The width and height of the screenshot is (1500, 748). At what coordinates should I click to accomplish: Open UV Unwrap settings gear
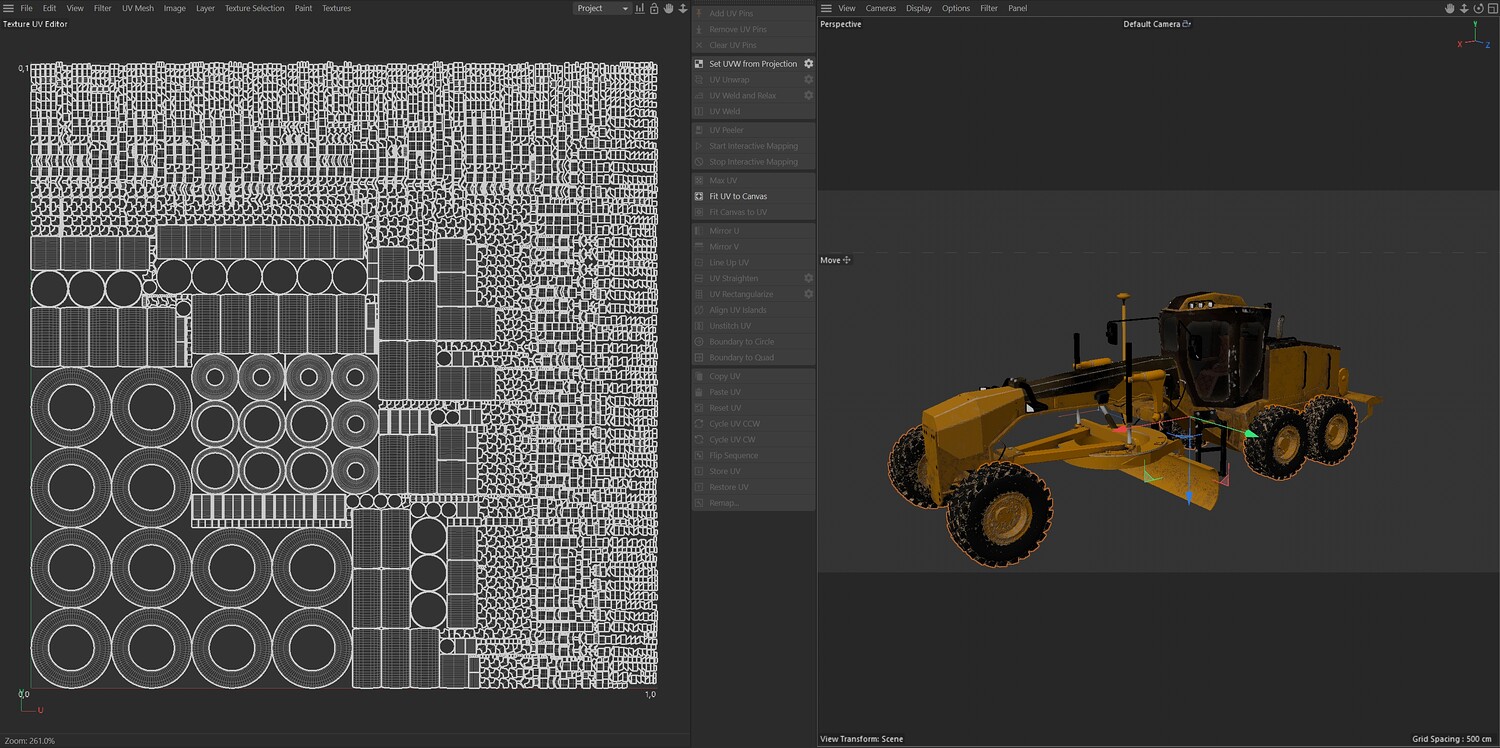click(809, 80)
